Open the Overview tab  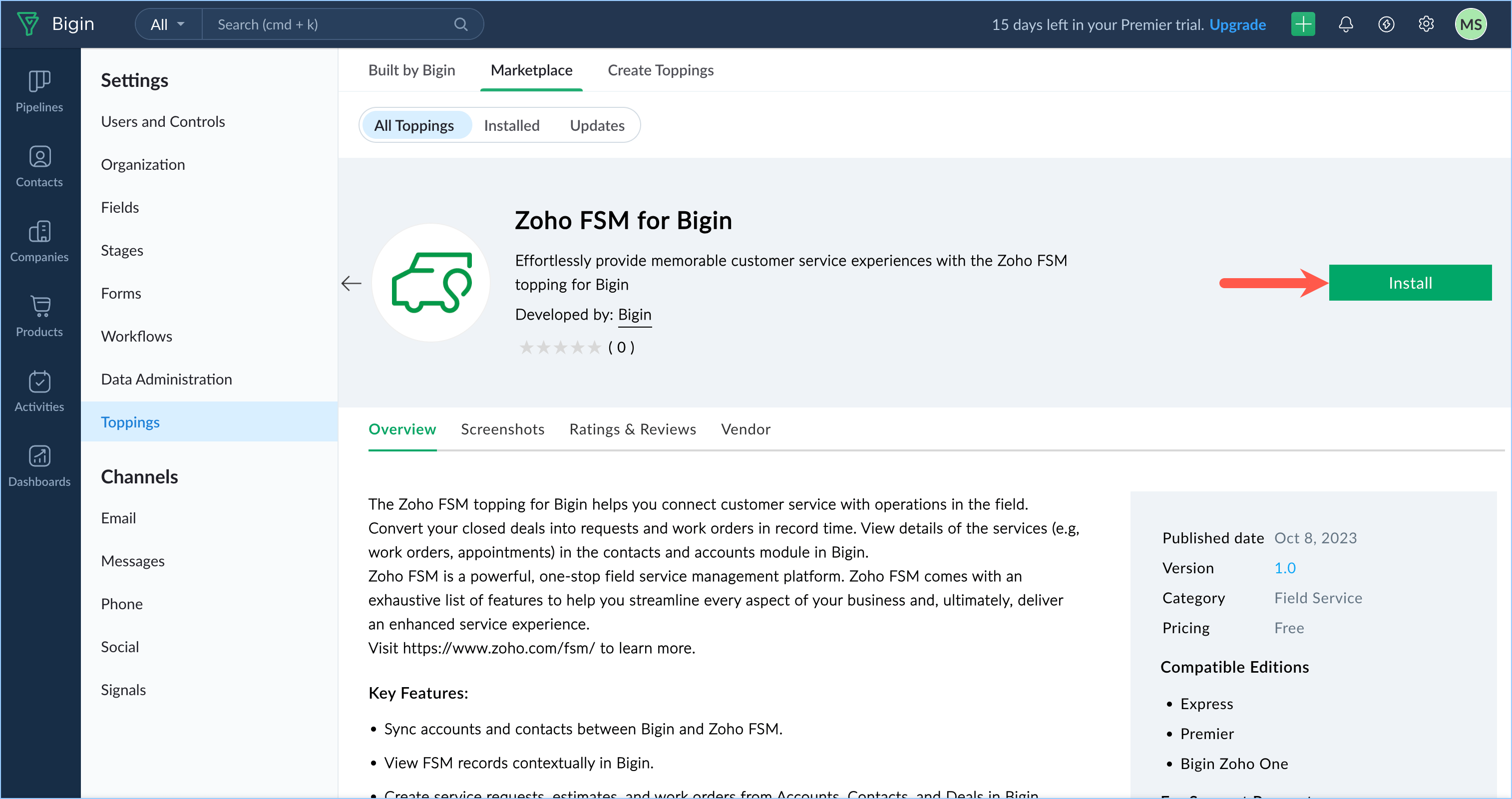click(x=402, y=429)
